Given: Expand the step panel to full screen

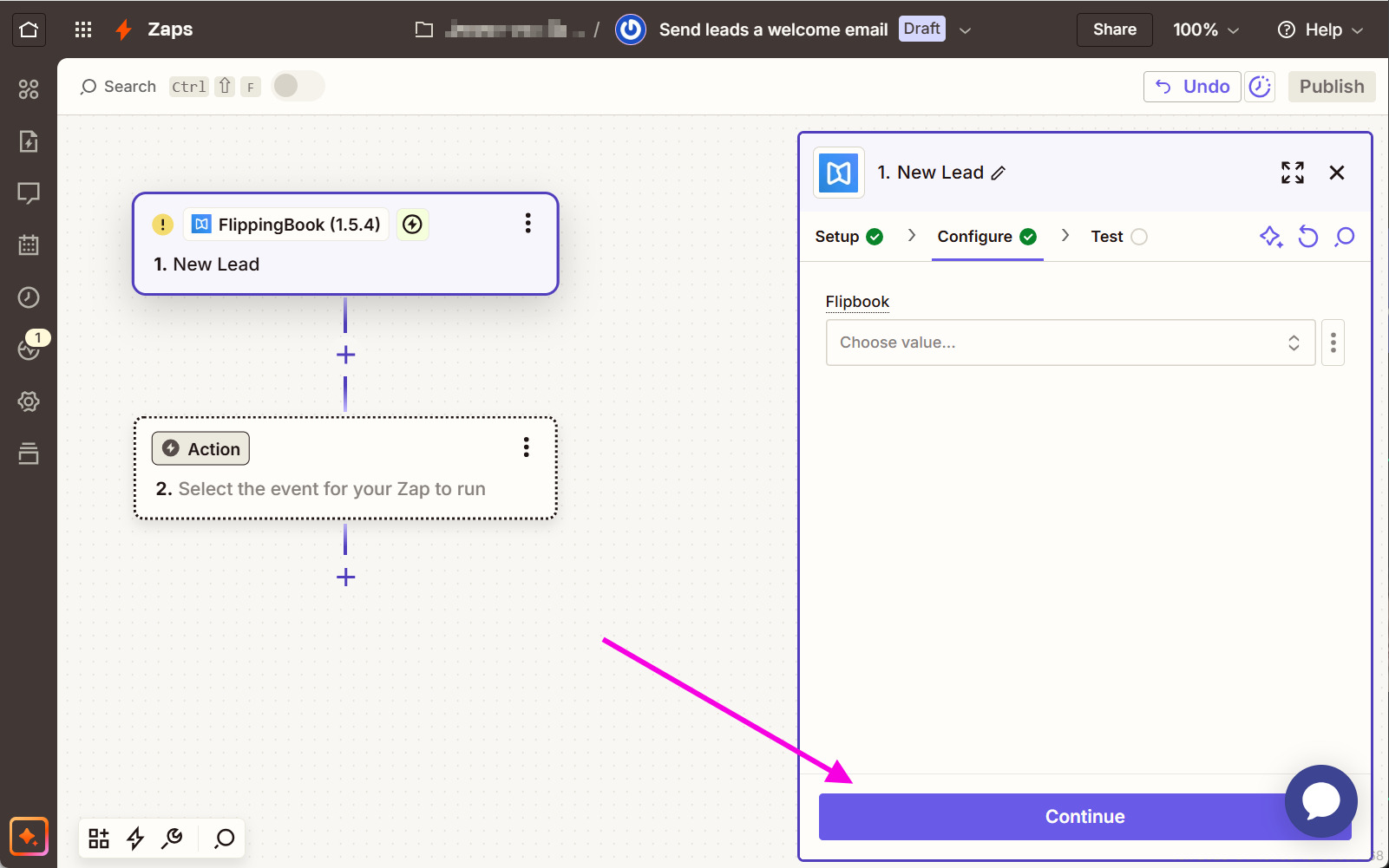Looking at the screenshot, I should [x=1293, y=173].
